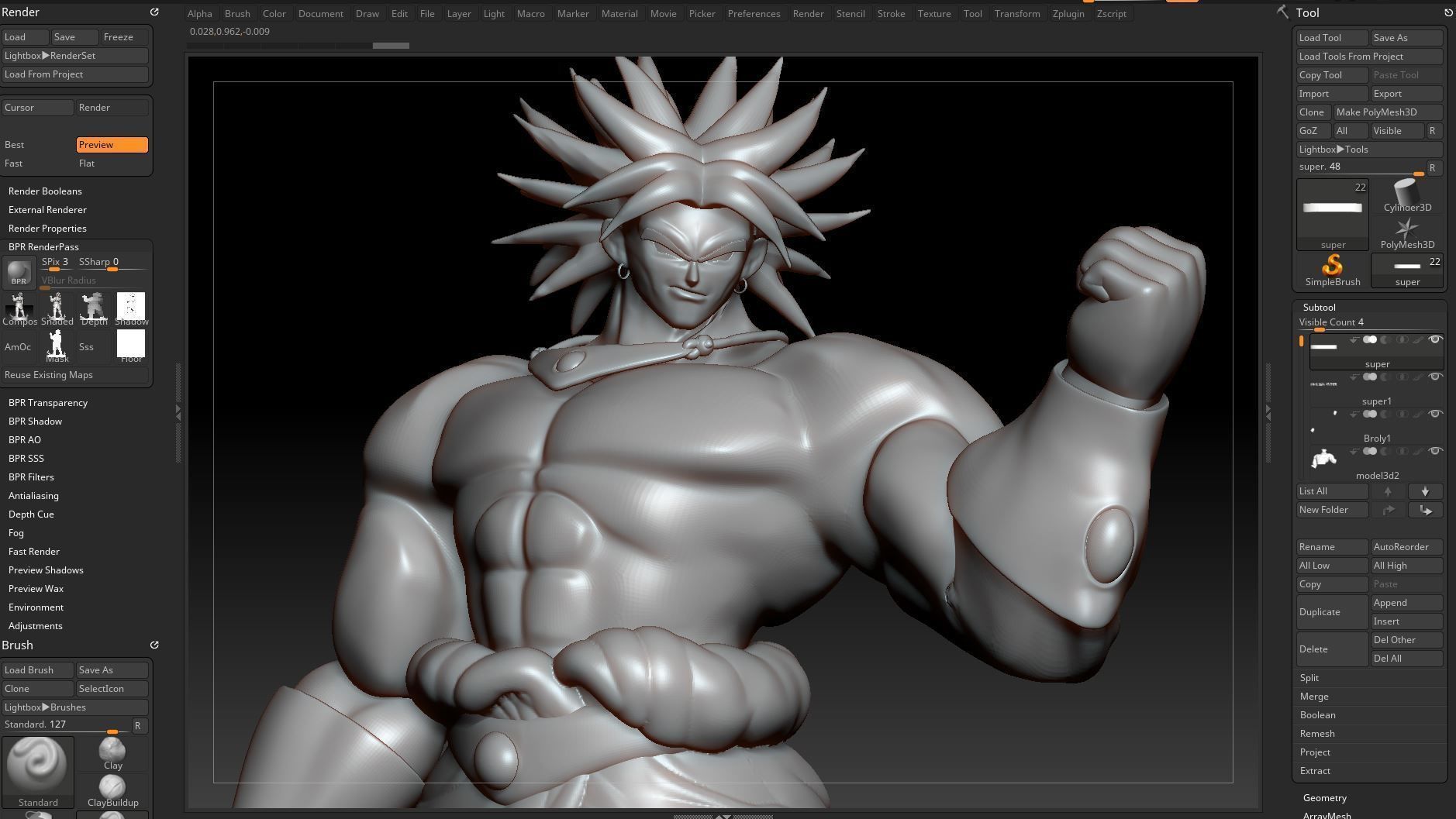Open the Composite render pass thumbnail
The image size is (1456, 819).
19,308
